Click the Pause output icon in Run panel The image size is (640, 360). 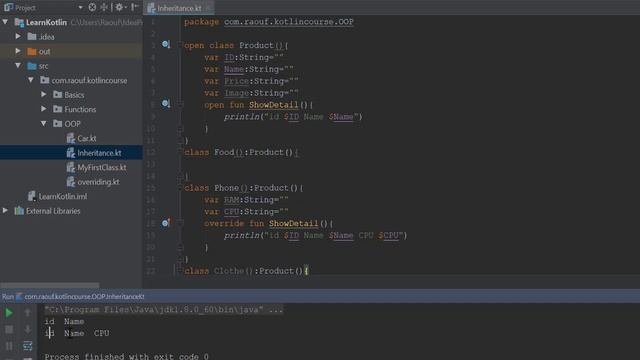[x=9, y=346]
